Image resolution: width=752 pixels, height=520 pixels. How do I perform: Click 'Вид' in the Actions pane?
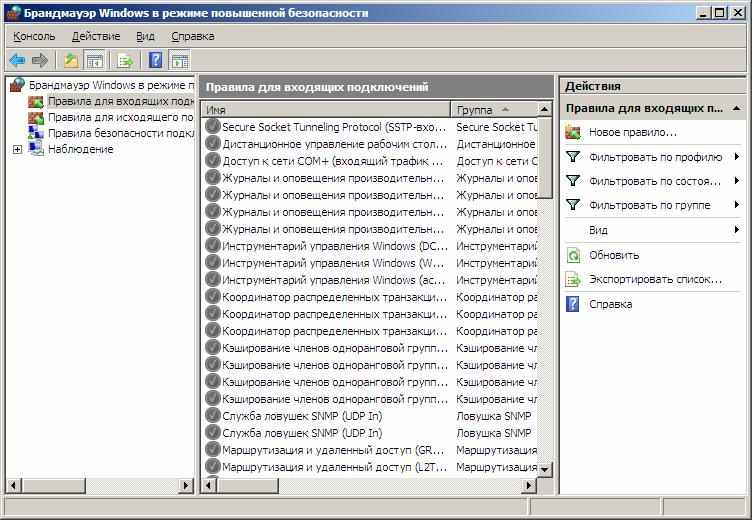[598, 230]
